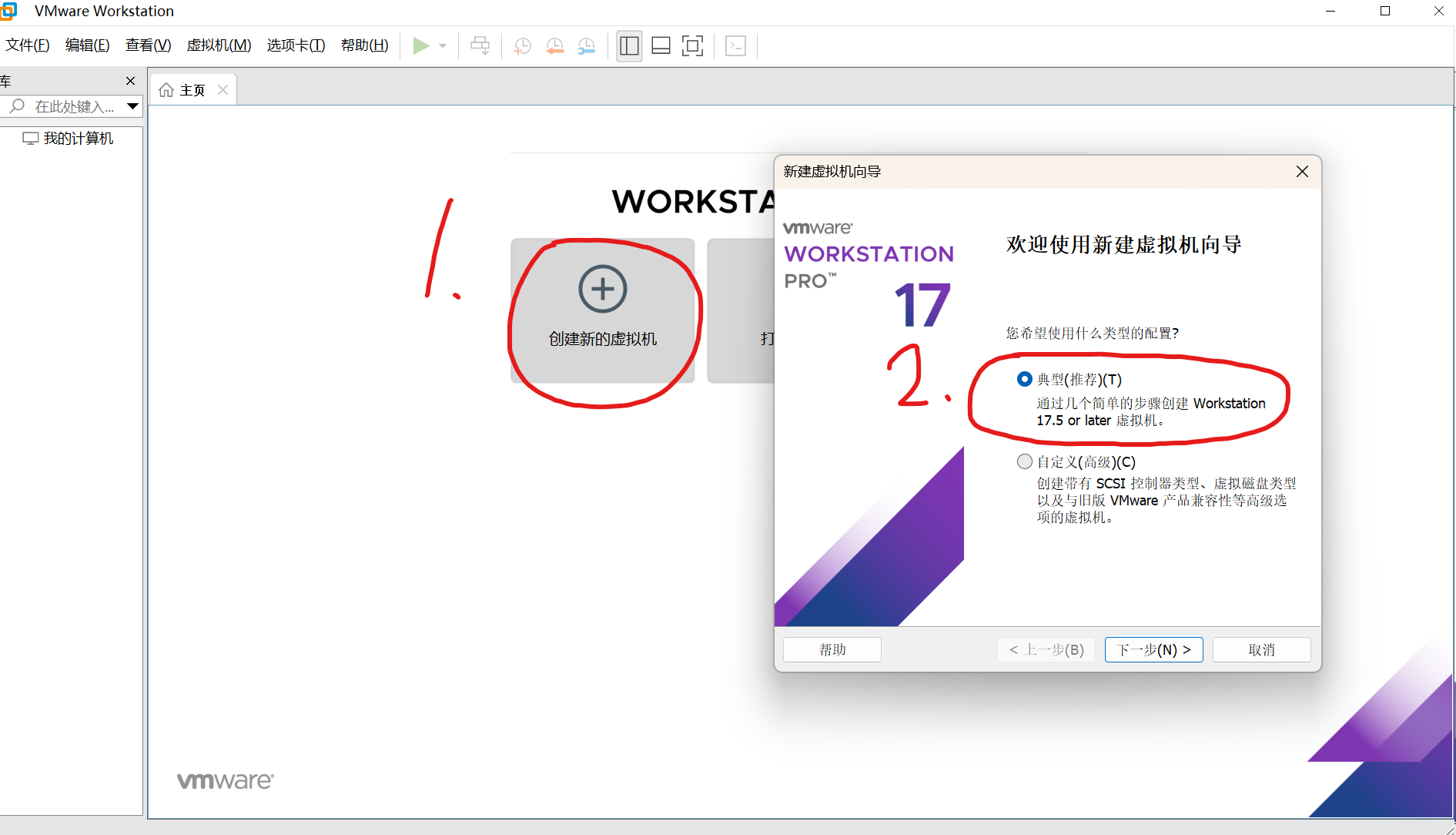
Task: Open the power options dropdown arrow
Action: (443, 46)
